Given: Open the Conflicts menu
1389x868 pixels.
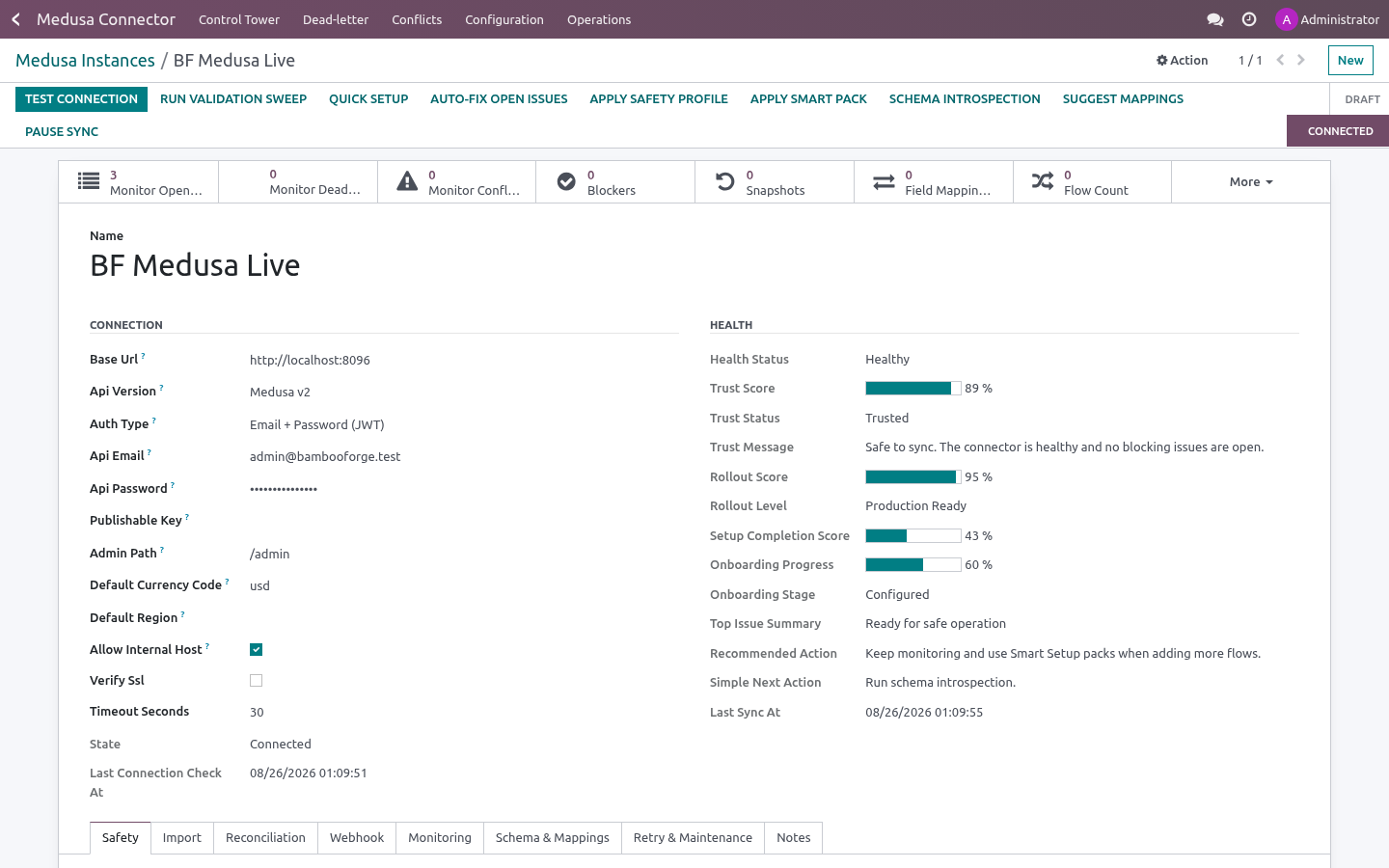Looking at the screenshot, I should (417, 19).
